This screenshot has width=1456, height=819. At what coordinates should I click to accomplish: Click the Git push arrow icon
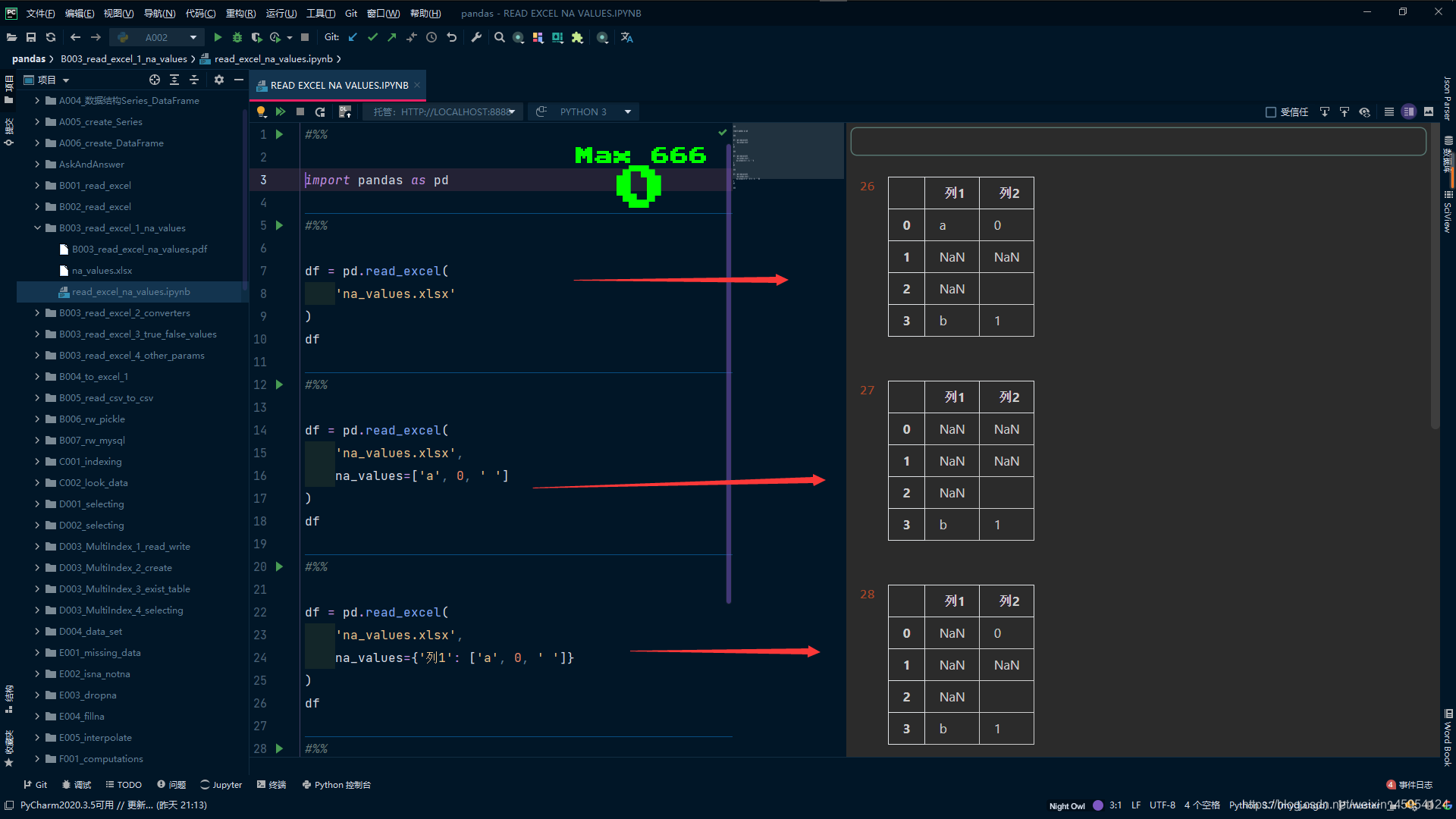[x=392, y=37]
